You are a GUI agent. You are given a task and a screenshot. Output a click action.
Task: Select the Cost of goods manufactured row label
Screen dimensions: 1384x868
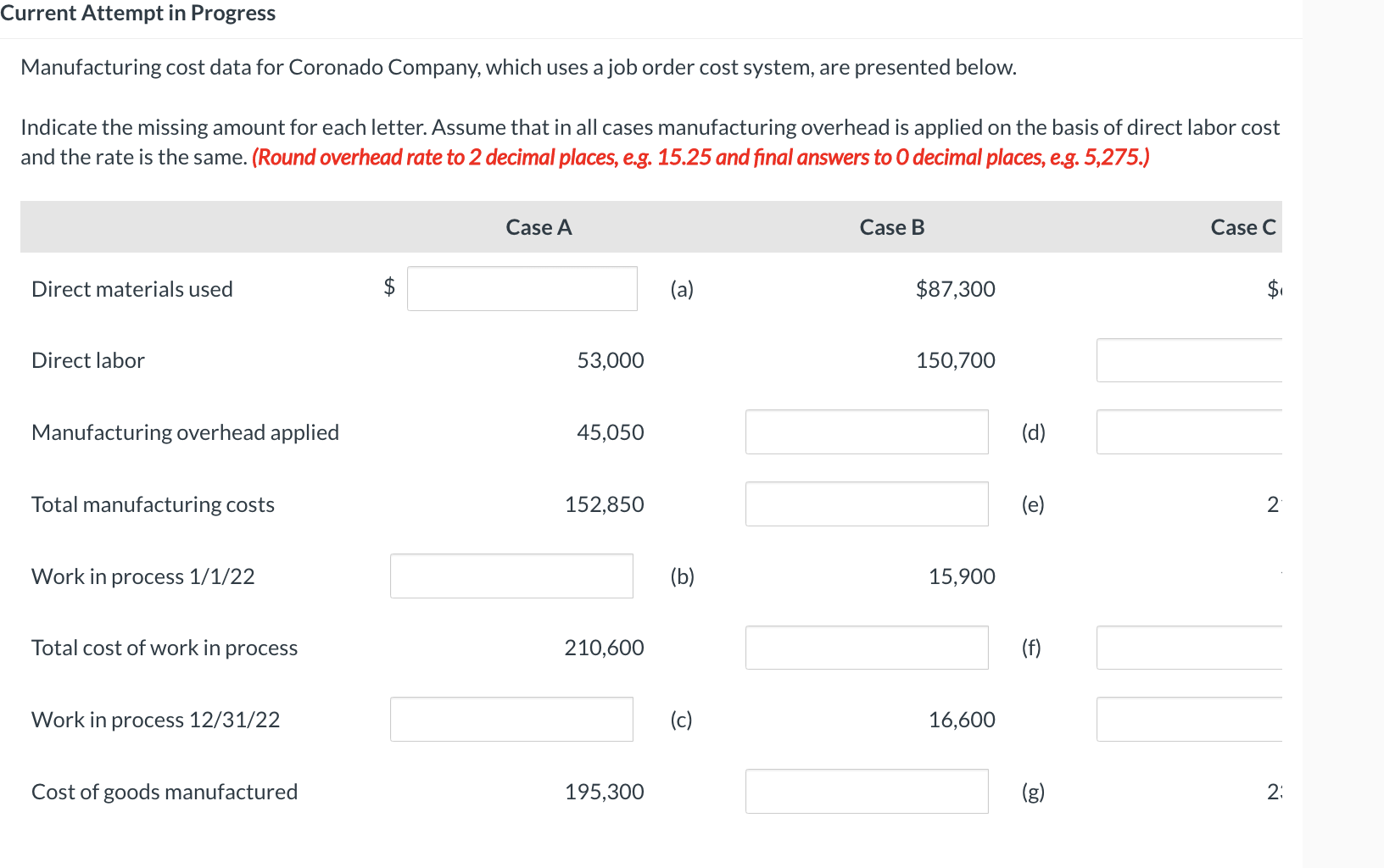pos(164,791)
